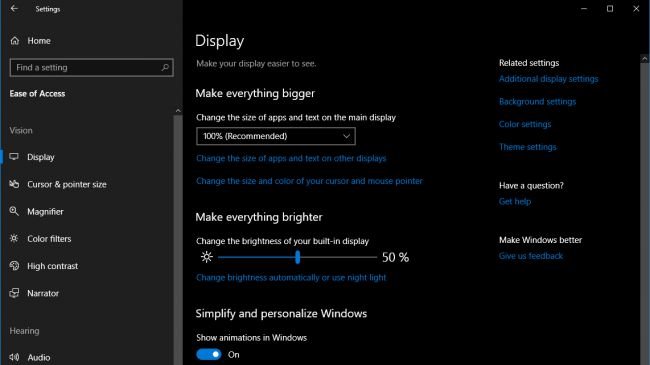The height and width of the screenshot is (365, 650).
Task: Click the Color filters sun icon
Action: pyautogui.click(x=14, y=238)
